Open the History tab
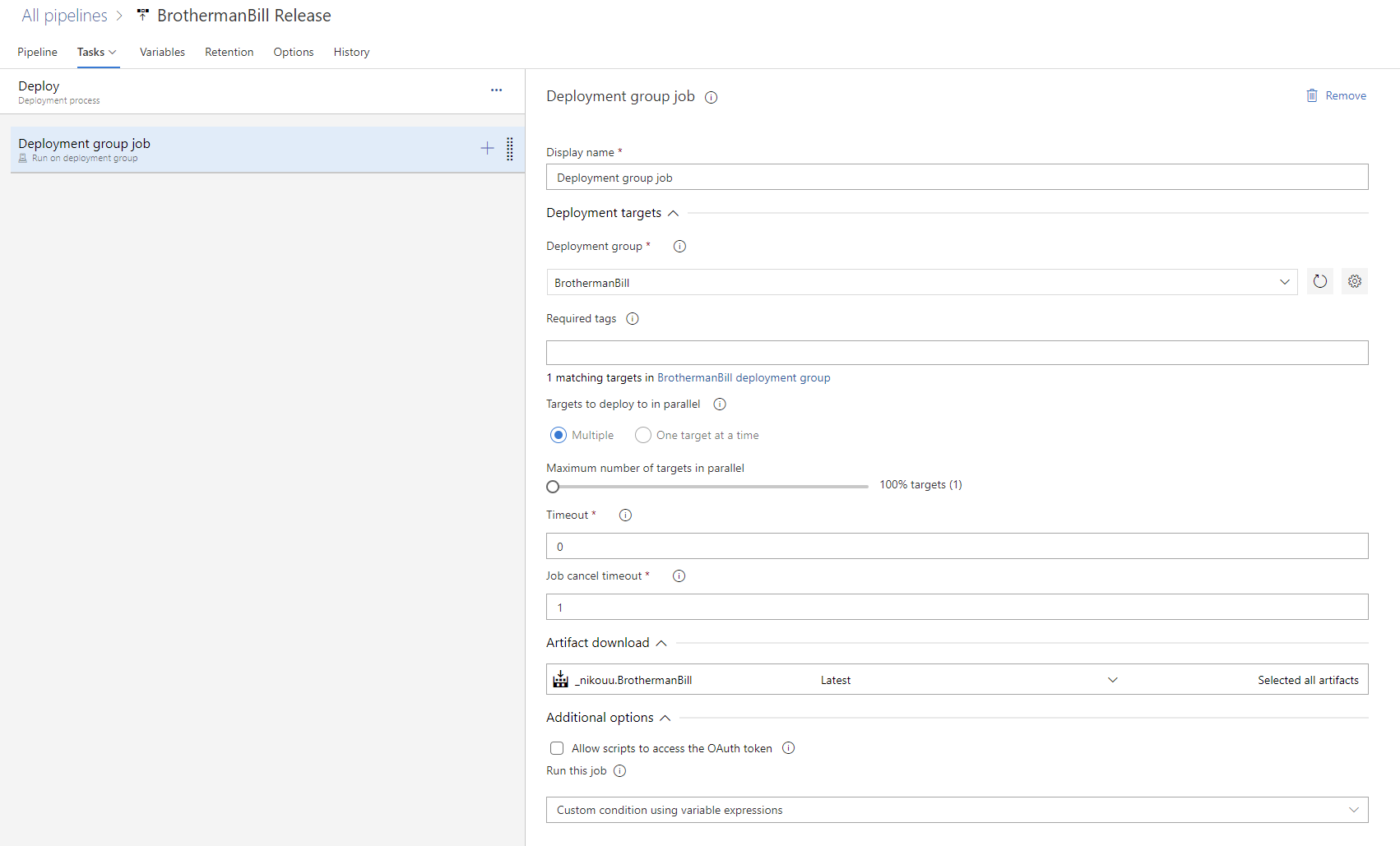Screen dimensions: 1400x846 click(x=351, y=52)
